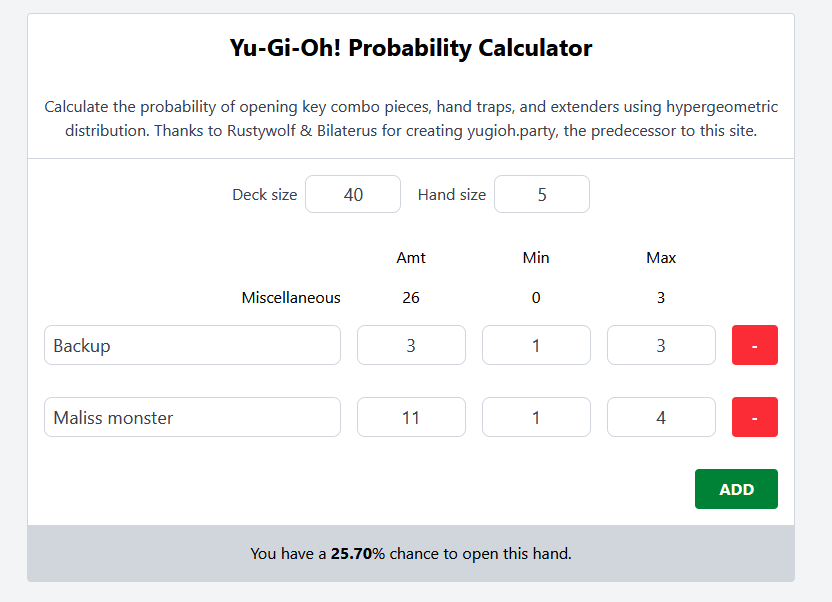The image size is (832, 602).
Task: Click the Miscellaneous row label
Action: coord(291,297)
